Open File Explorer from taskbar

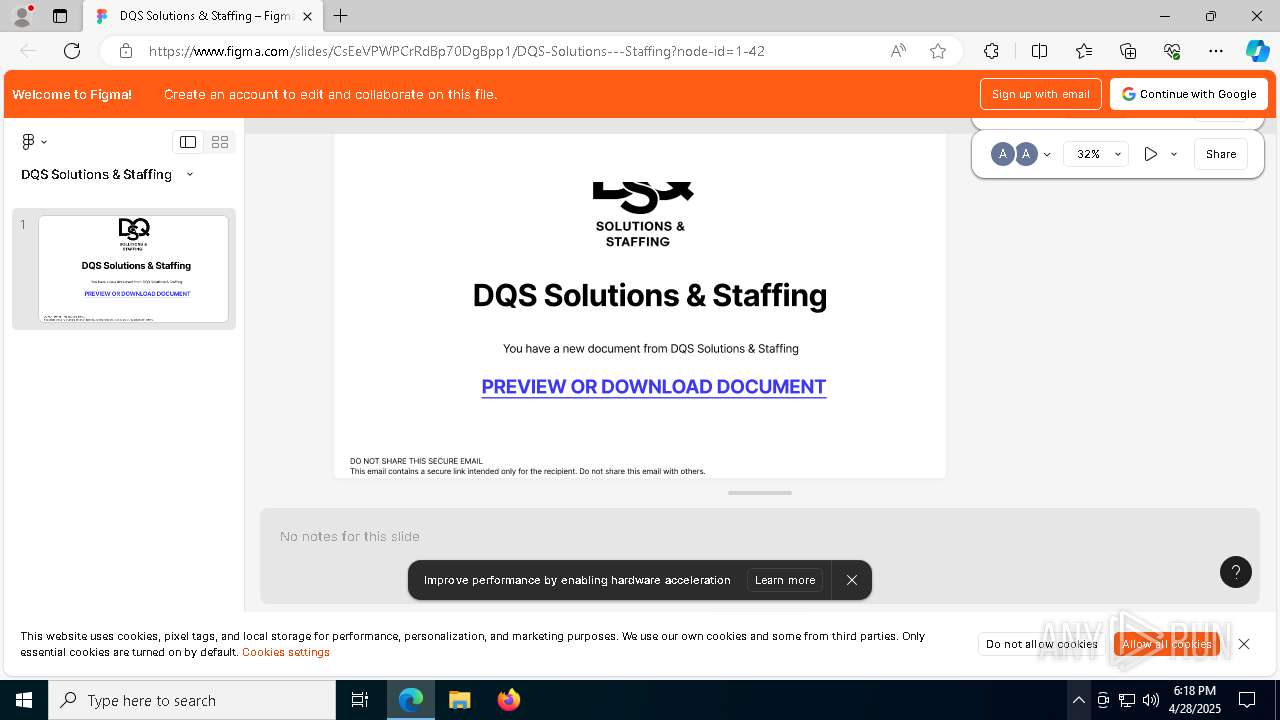click(x=459, y=700)
